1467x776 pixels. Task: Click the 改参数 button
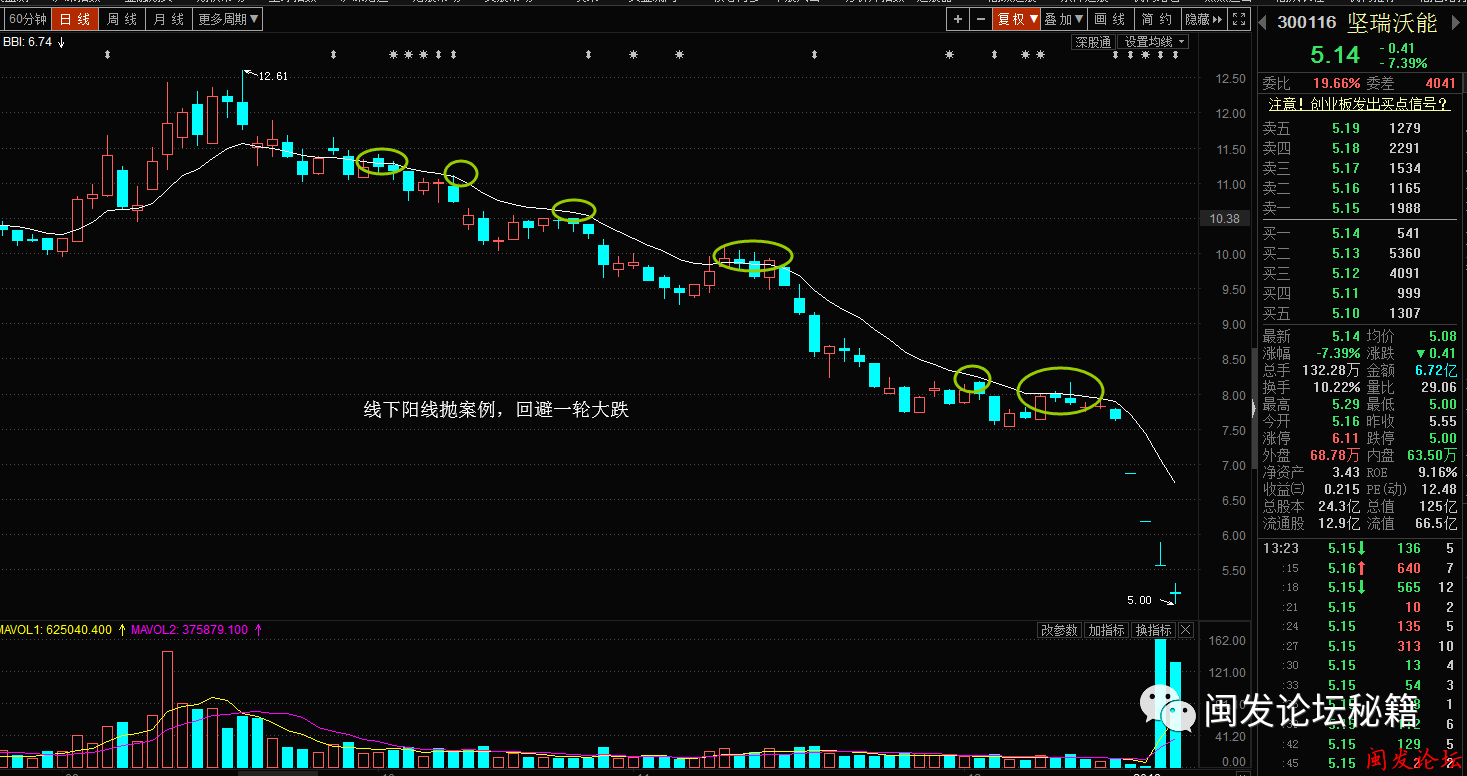1059,630
